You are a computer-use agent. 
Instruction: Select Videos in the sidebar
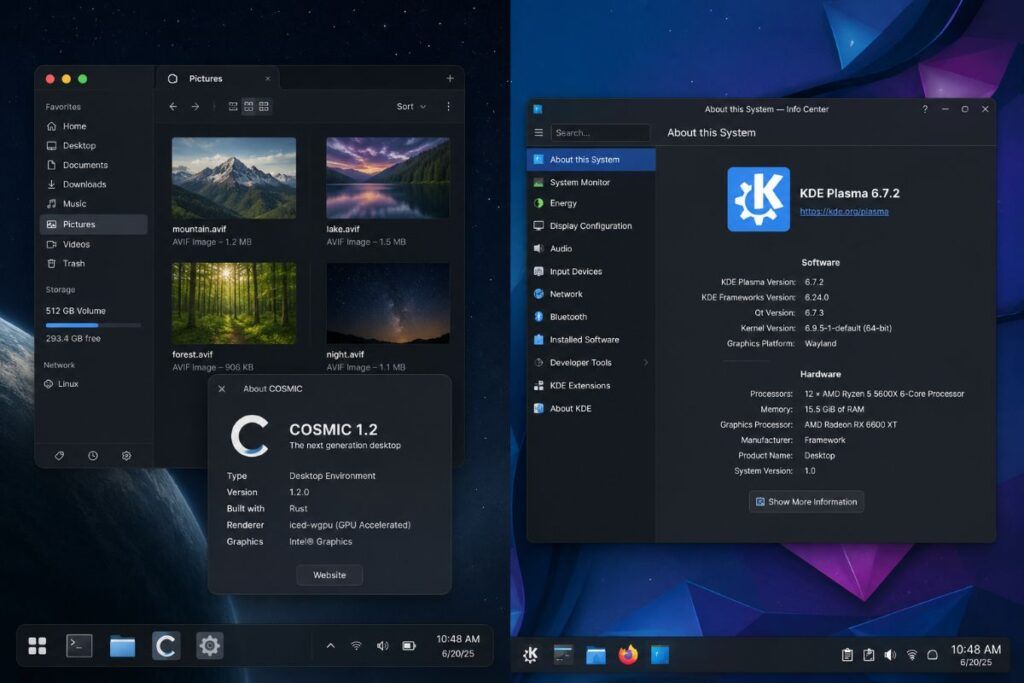coord(93,244)
